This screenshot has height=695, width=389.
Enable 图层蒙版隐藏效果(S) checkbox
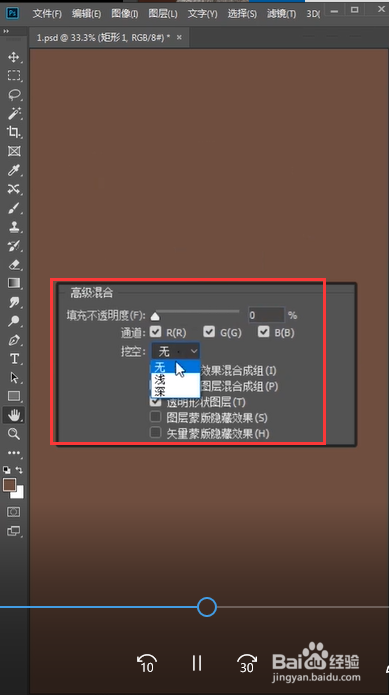[156, 417]
